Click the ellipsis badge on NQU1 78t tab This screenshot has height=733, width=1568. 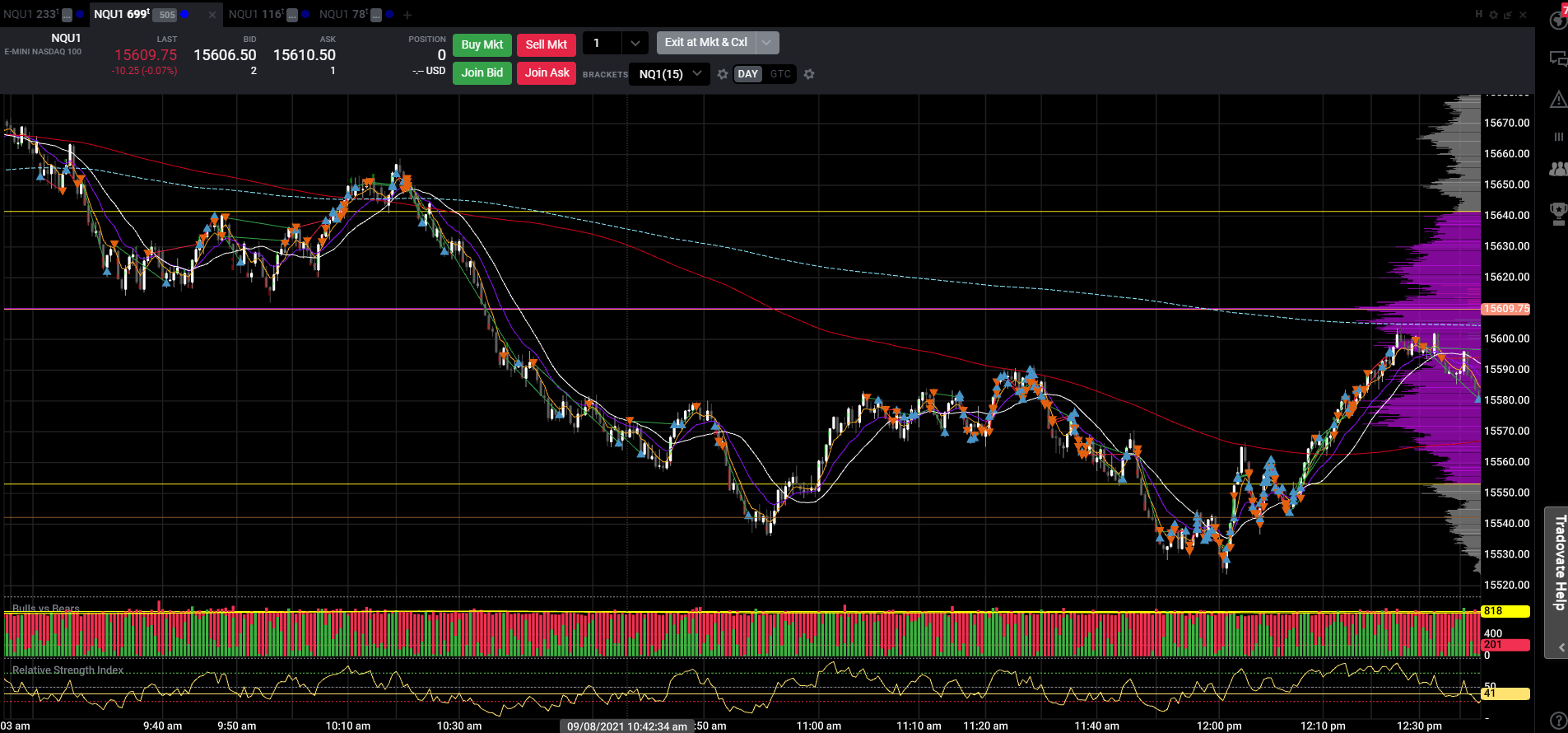(x=376, y=15)
